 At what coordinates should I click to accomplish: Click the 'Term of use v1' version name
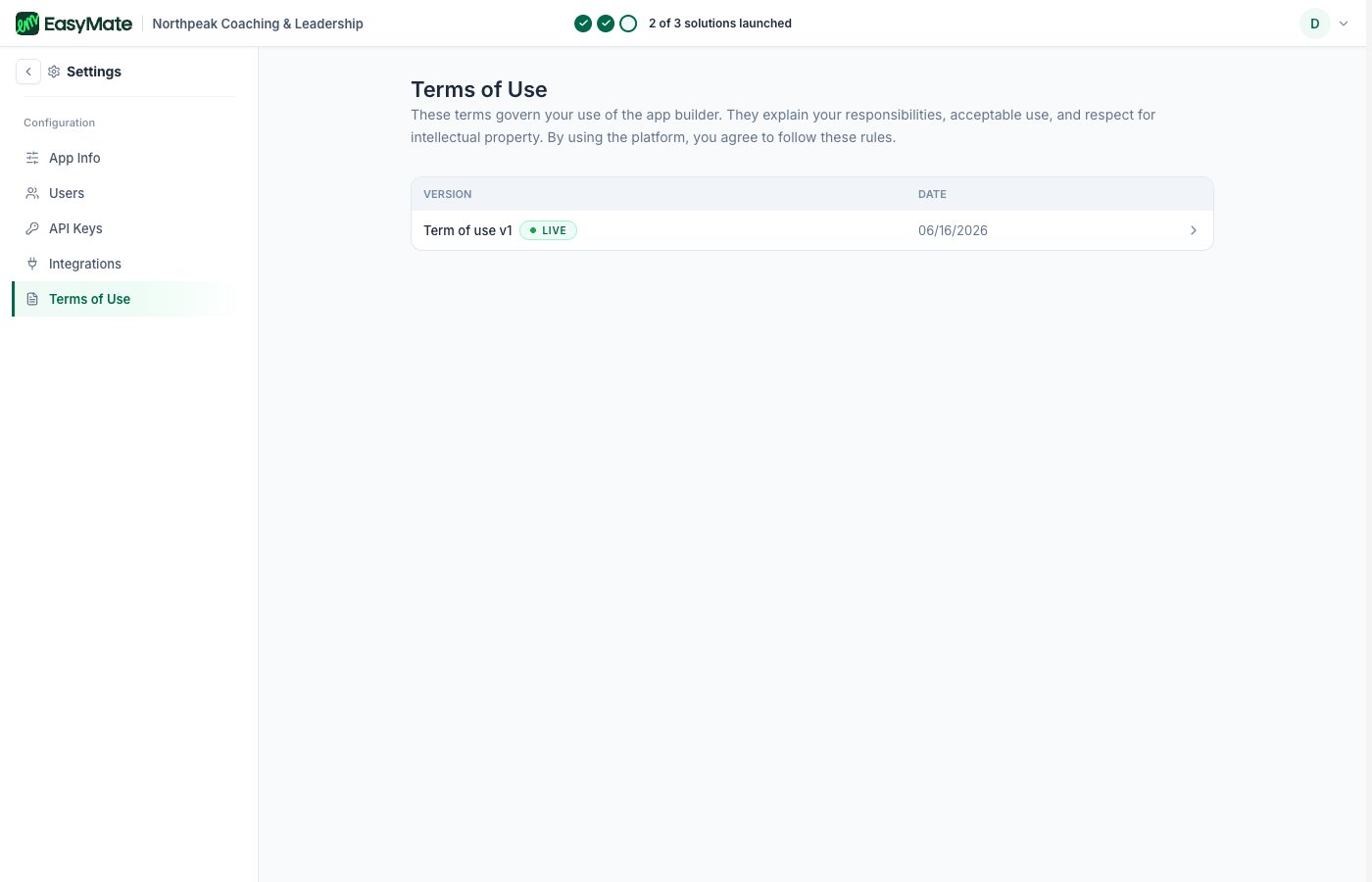tap(467, 230)
